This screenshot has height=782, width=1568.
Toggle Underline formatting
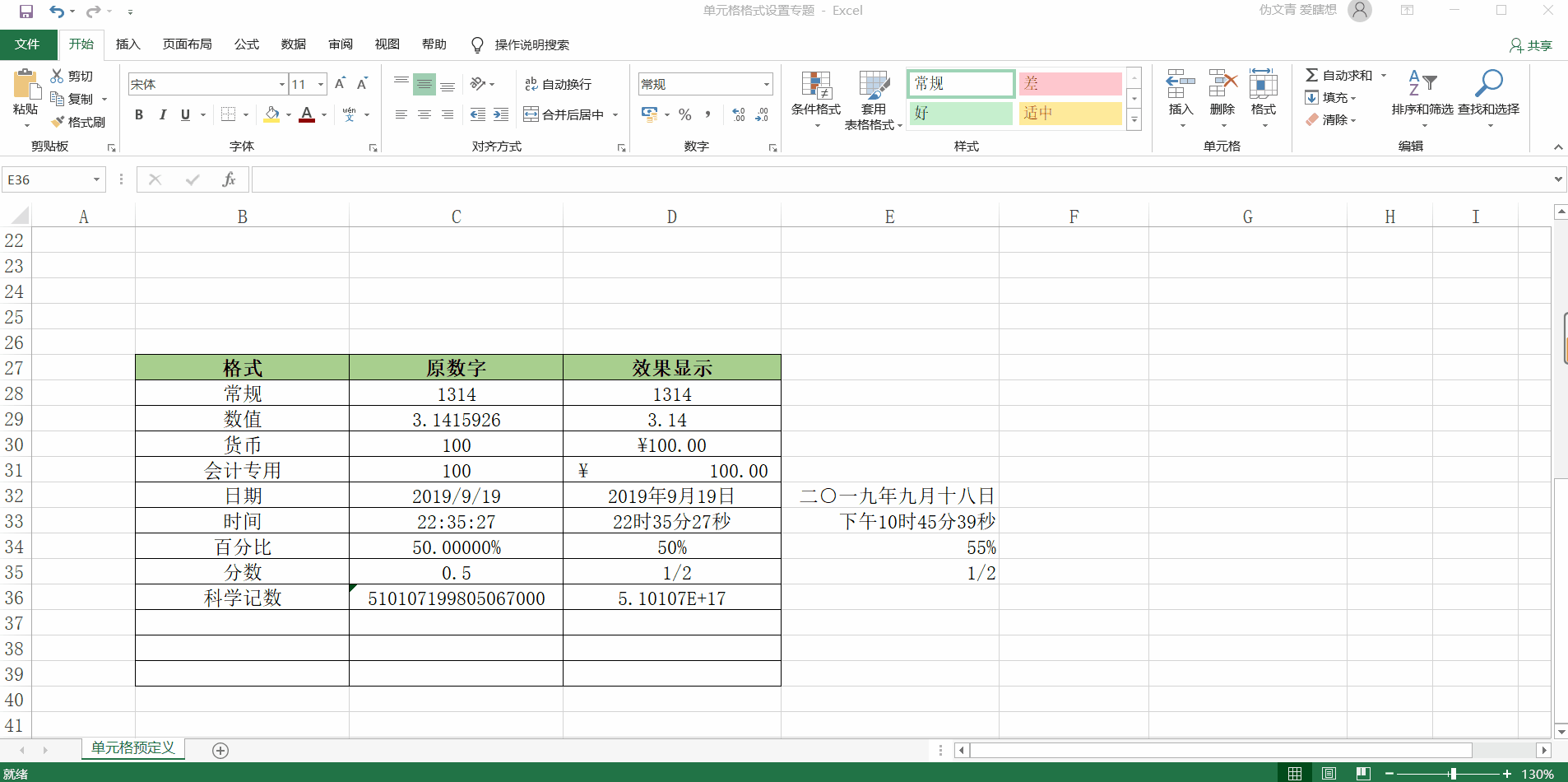pyautogui.click(x=185, y=114)
